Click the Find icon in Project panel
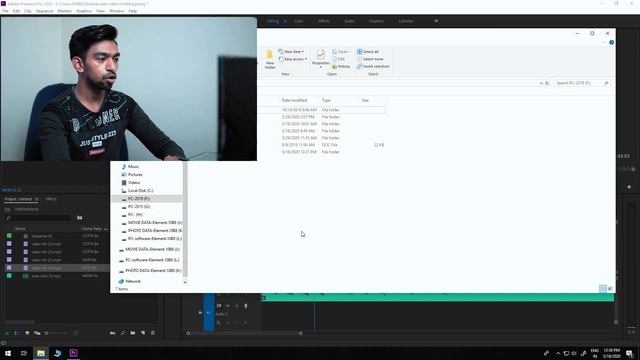The image size is (640, 360). click(x=123, y=333)
